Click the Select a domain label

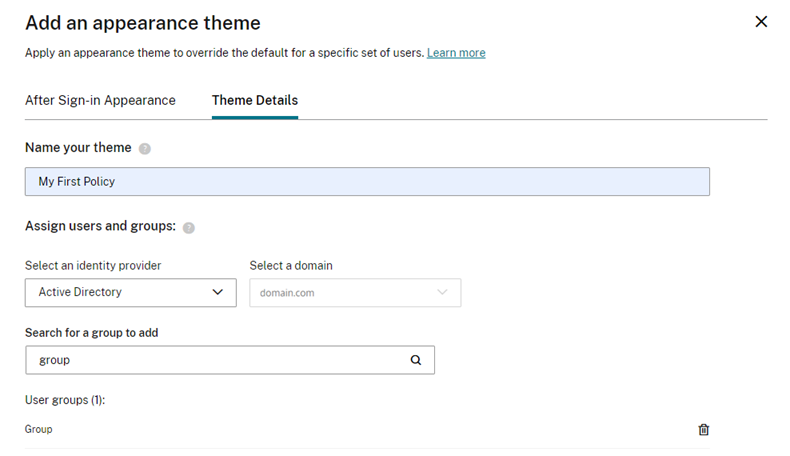(291, 265)
